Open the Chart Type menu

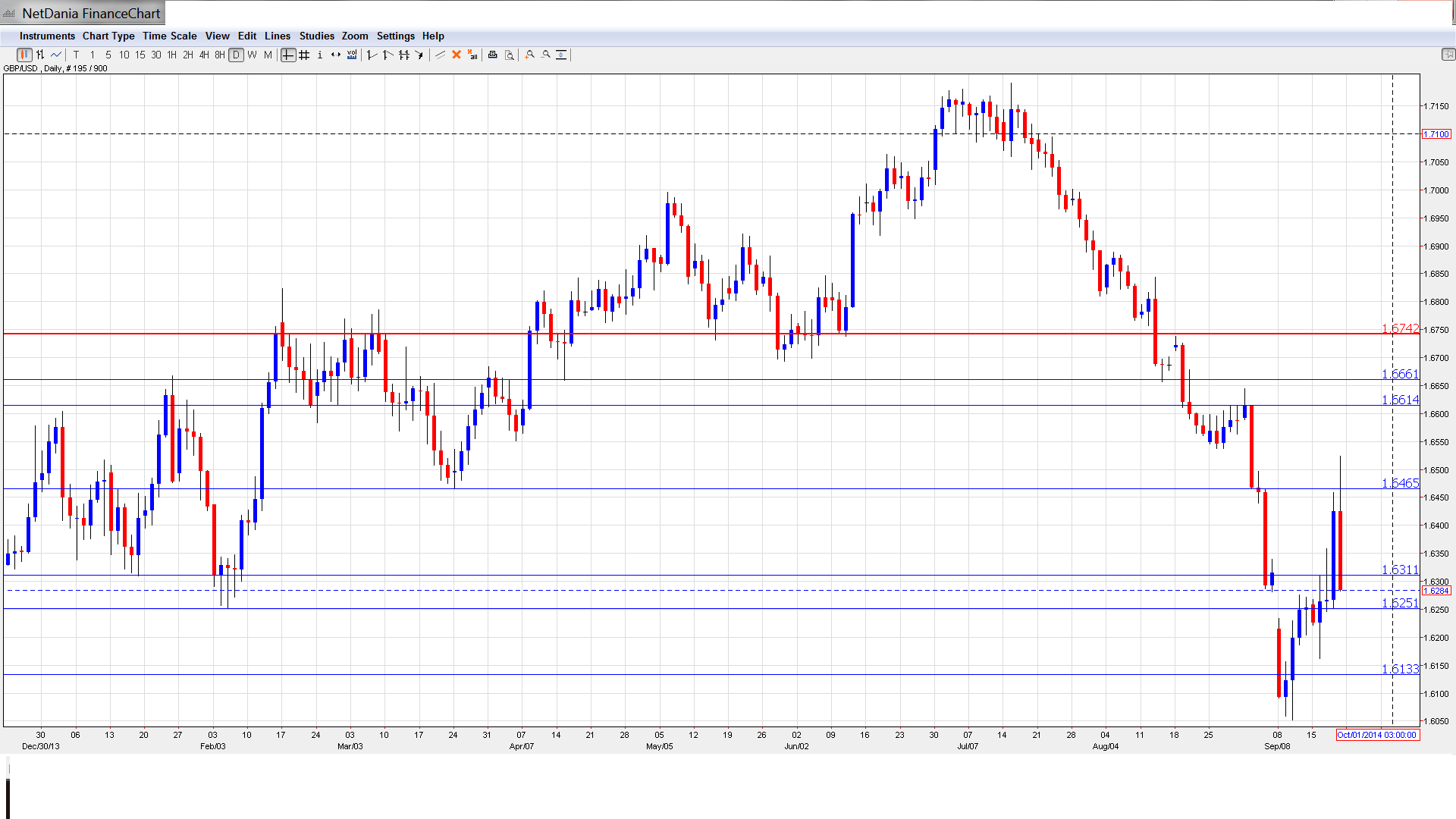click(108, 36)
